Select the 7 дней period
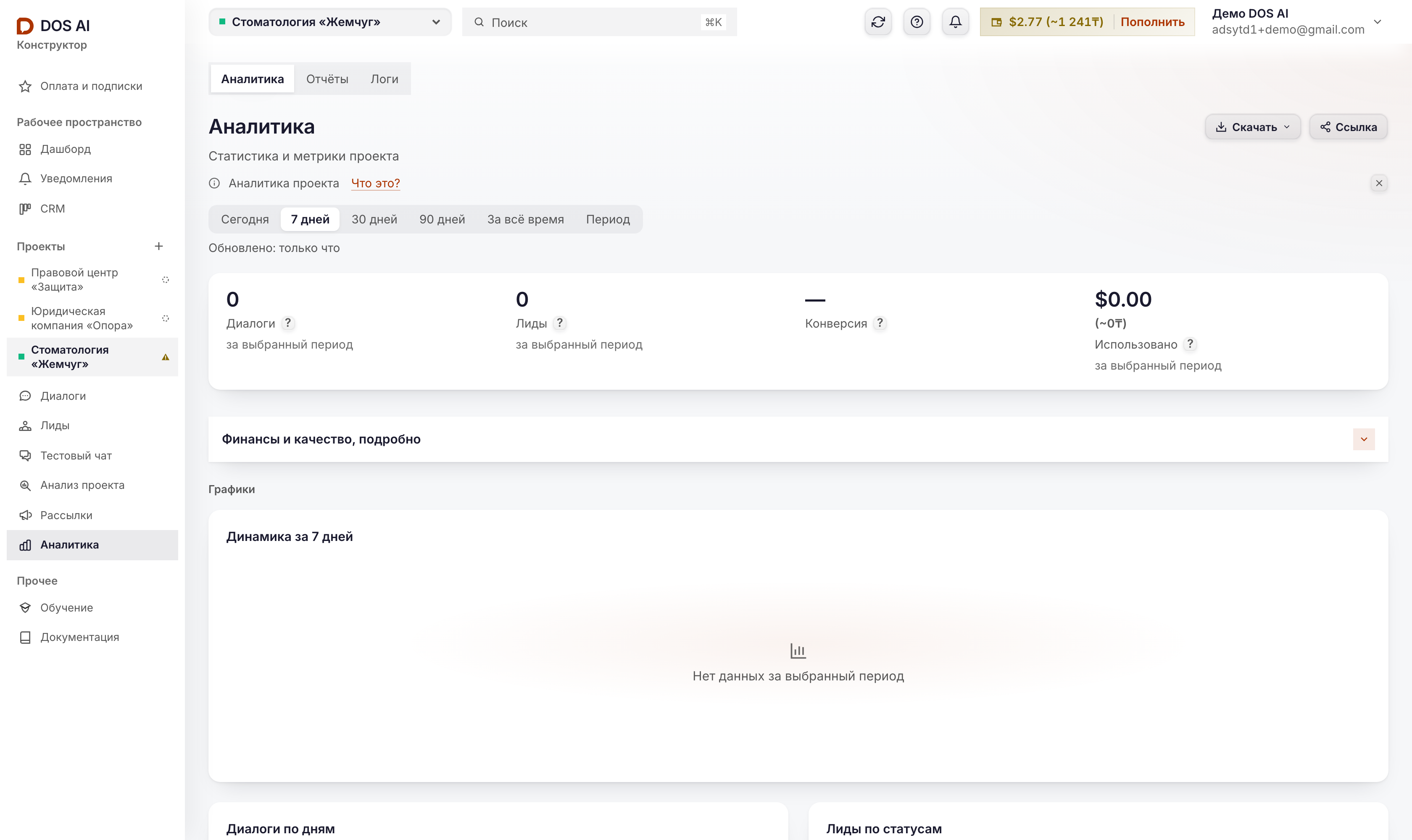Screen dimensions: 1412x840 click(310, 219)
